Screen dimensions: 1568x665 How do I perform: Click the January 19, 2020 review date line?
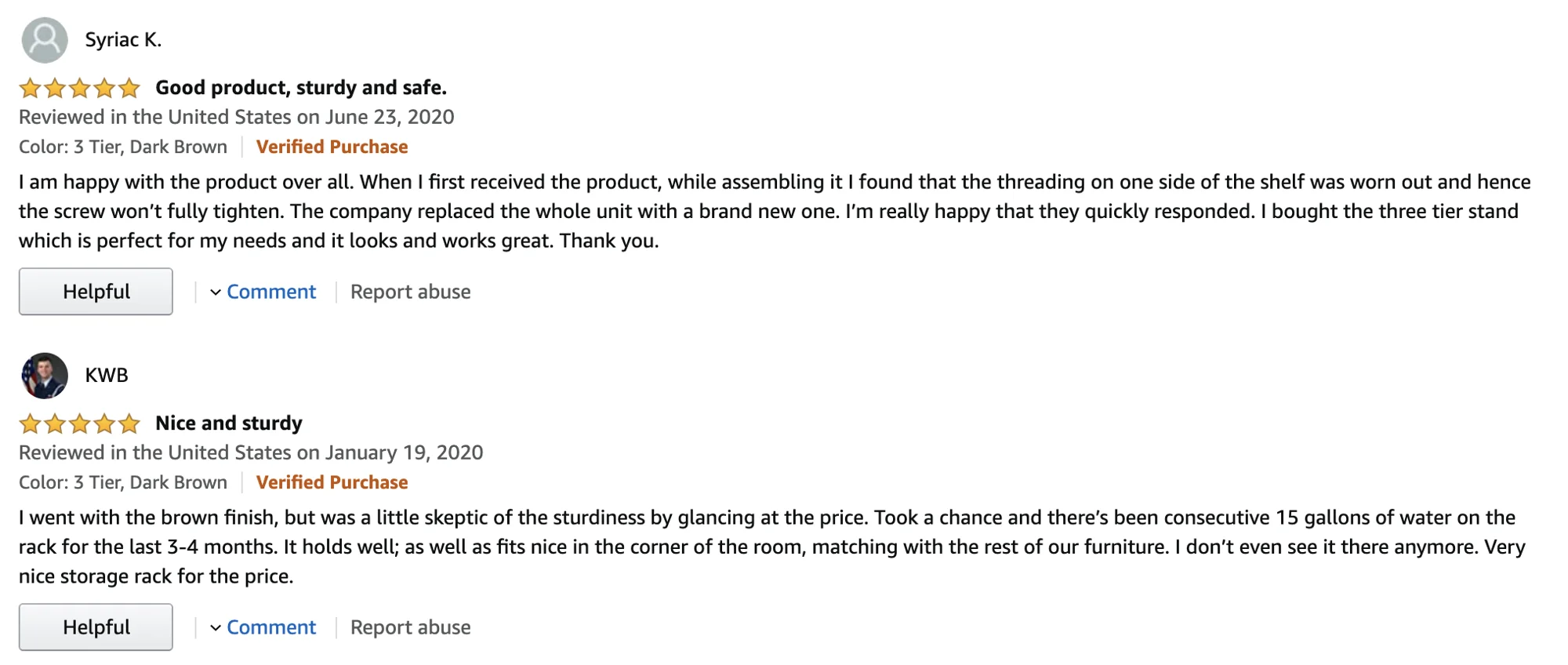251,452
